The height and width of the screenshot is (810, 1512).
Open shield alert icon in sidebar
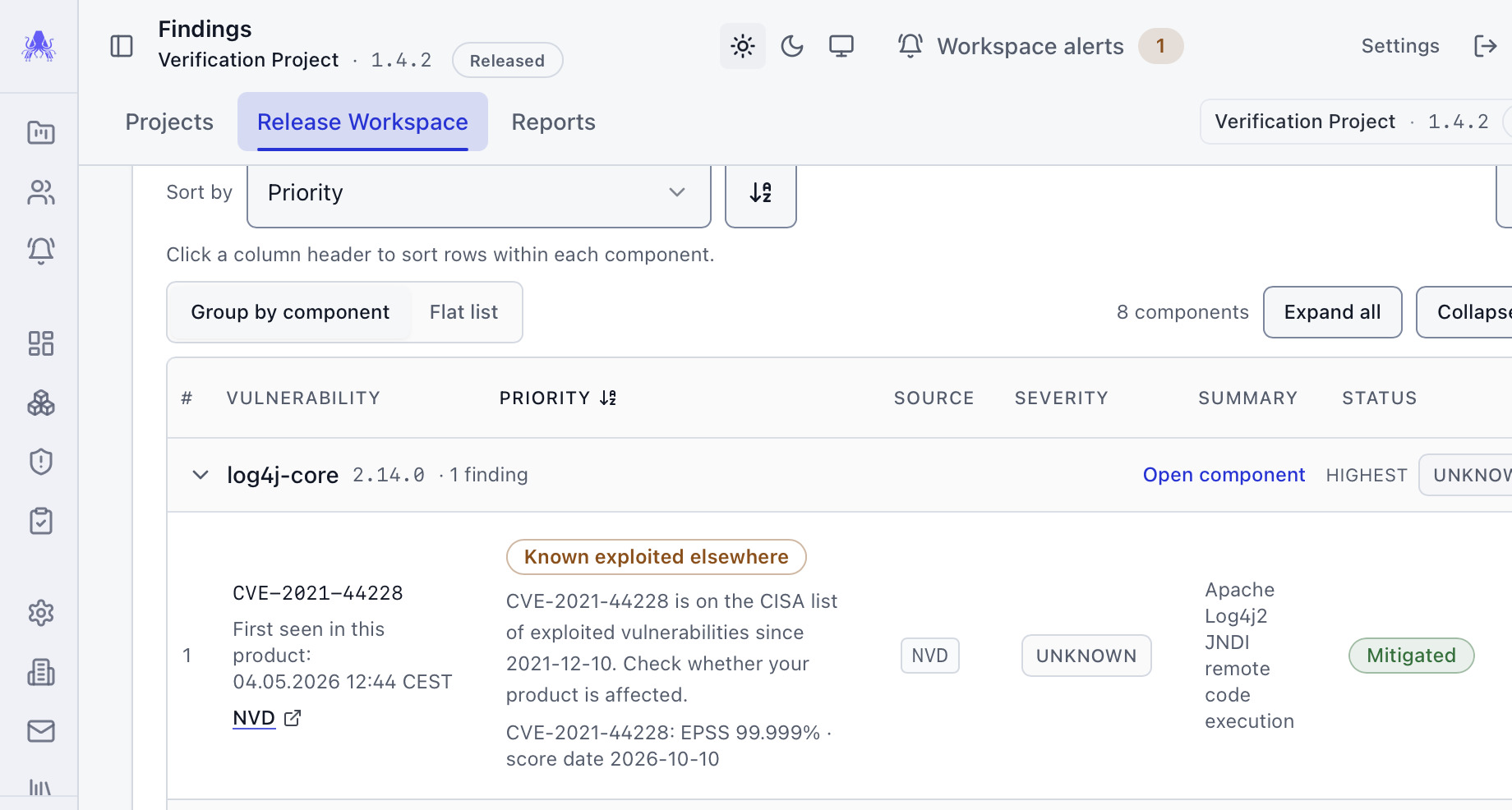coord(41,462)
